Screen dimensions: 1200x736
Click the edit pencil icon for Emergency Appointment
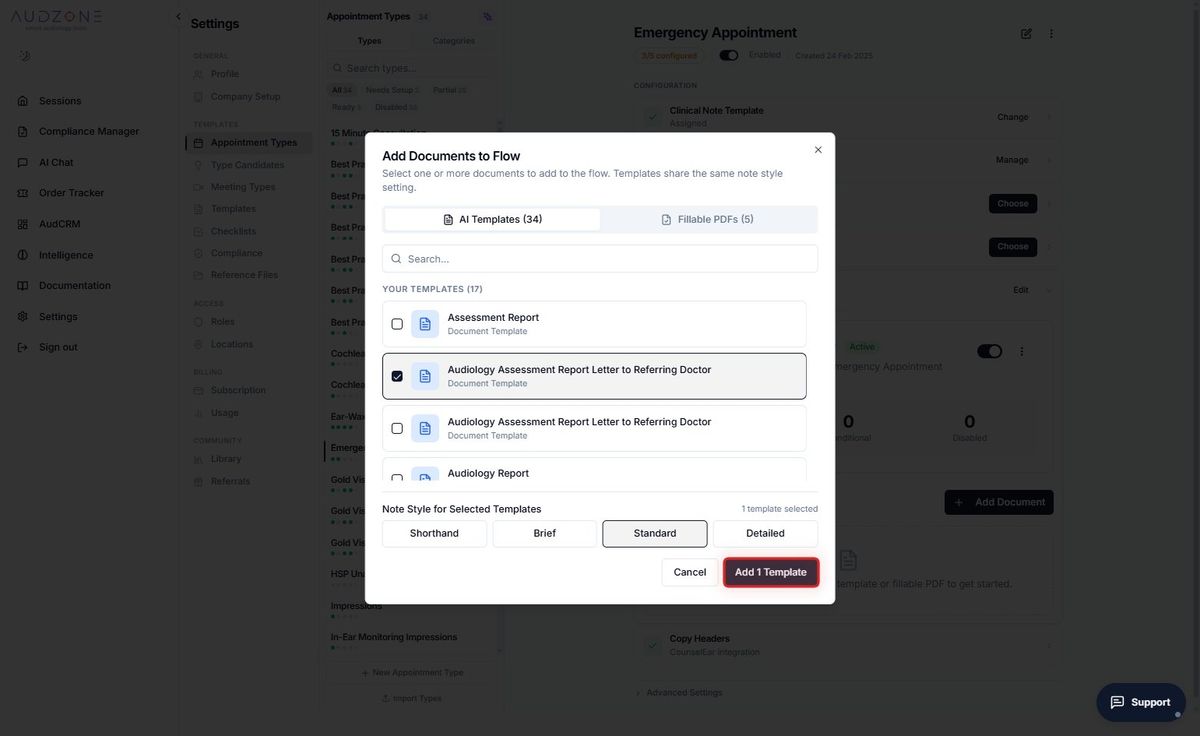point(1026,33)
